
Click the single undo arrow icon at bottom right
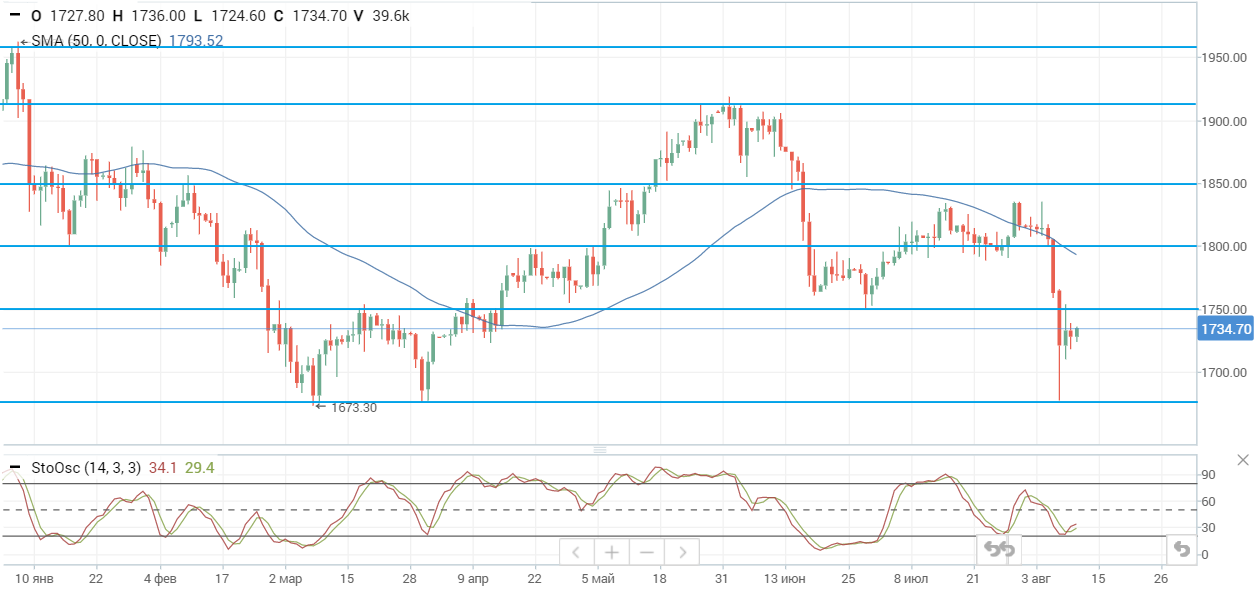click(1181, 549)
